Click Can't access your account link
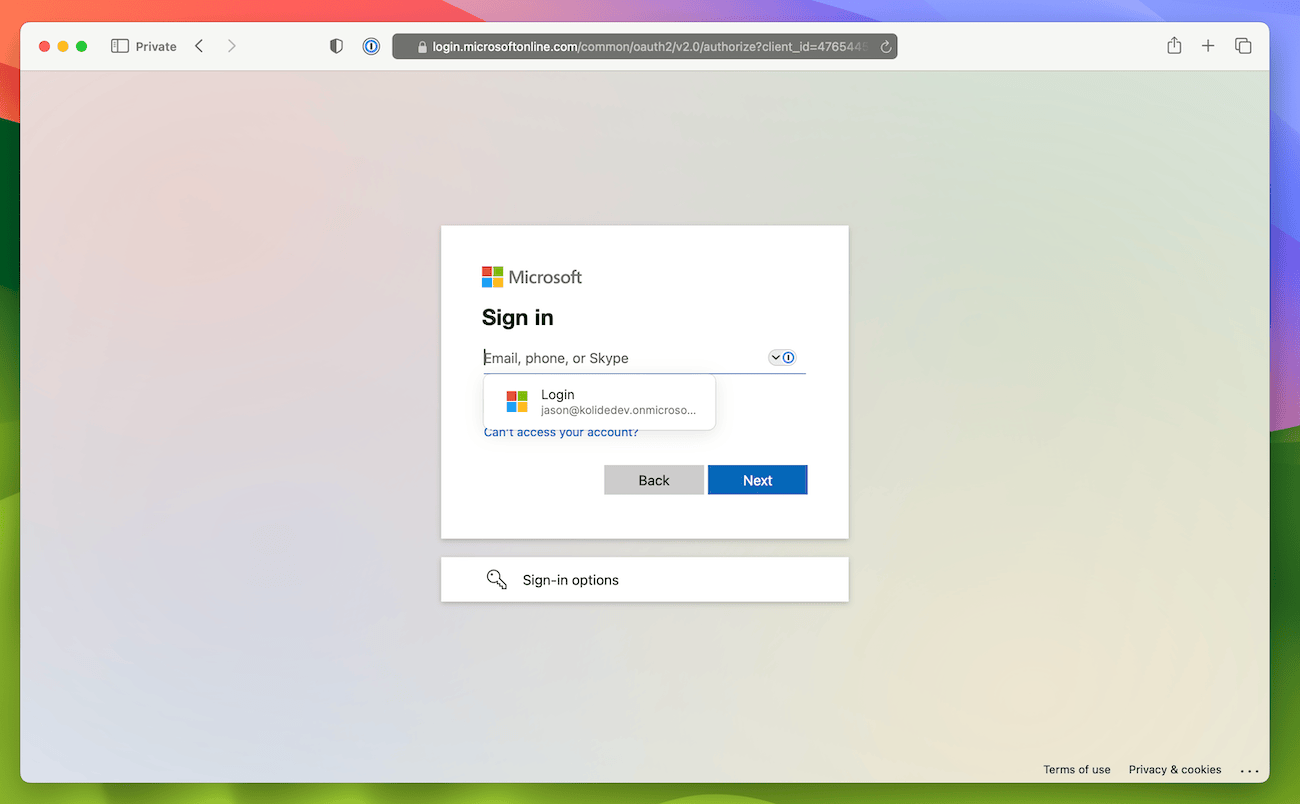The height and width of the screenshot is (804, 1300). pyautogui.click(x=560, y=431)
